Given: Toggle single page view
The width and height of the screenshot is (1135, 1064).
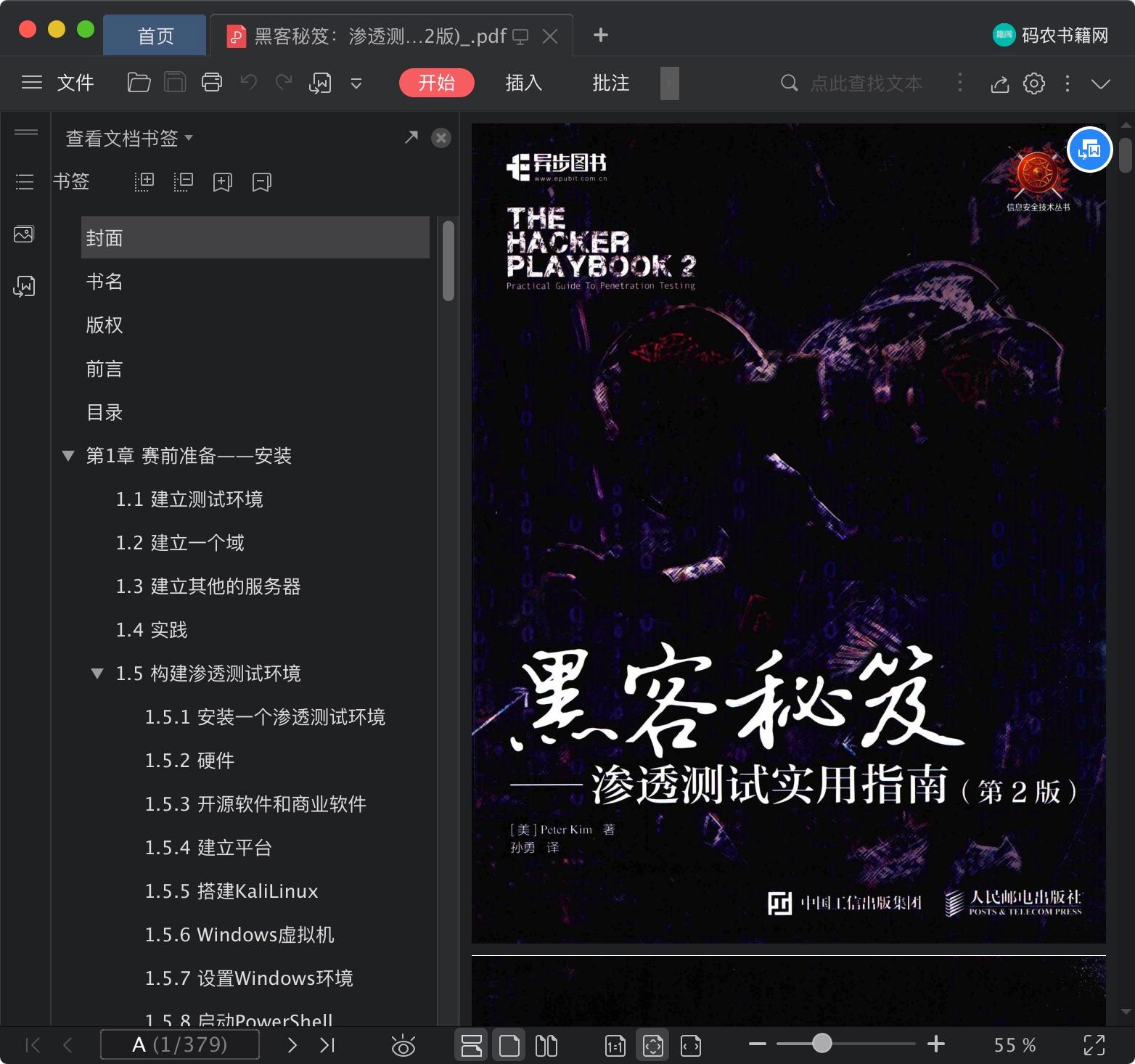Looking at the screenshot, I should [x=509, y=1045].
